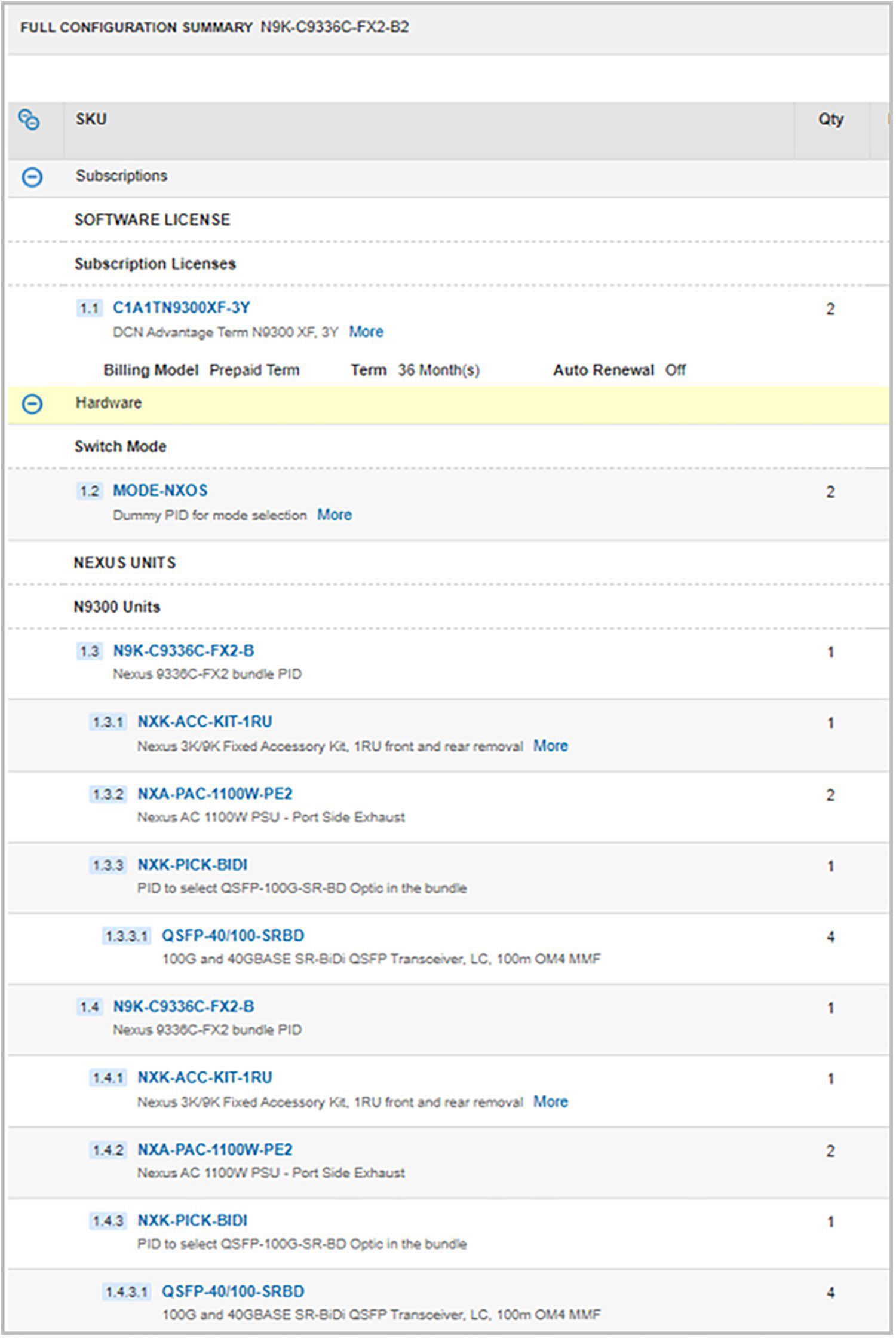Show More for 1.3.1 accessory kit description
Image resolution: width=896 pixels, height=1338 pixels.
coord(551,746)
